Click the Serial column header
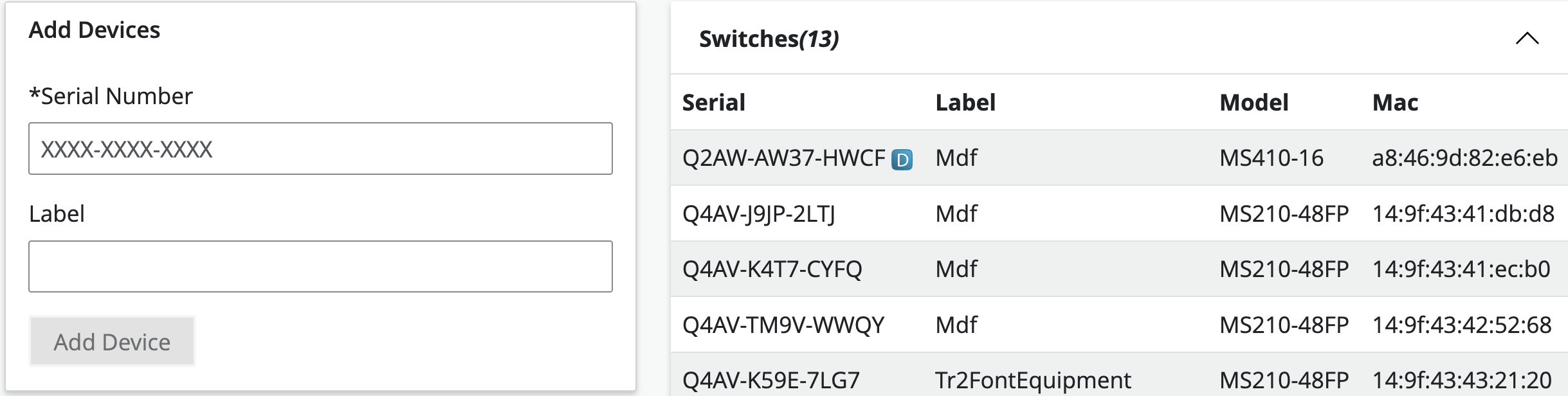The height and width of the screenshot is (396, 1568). coord(713,103)
